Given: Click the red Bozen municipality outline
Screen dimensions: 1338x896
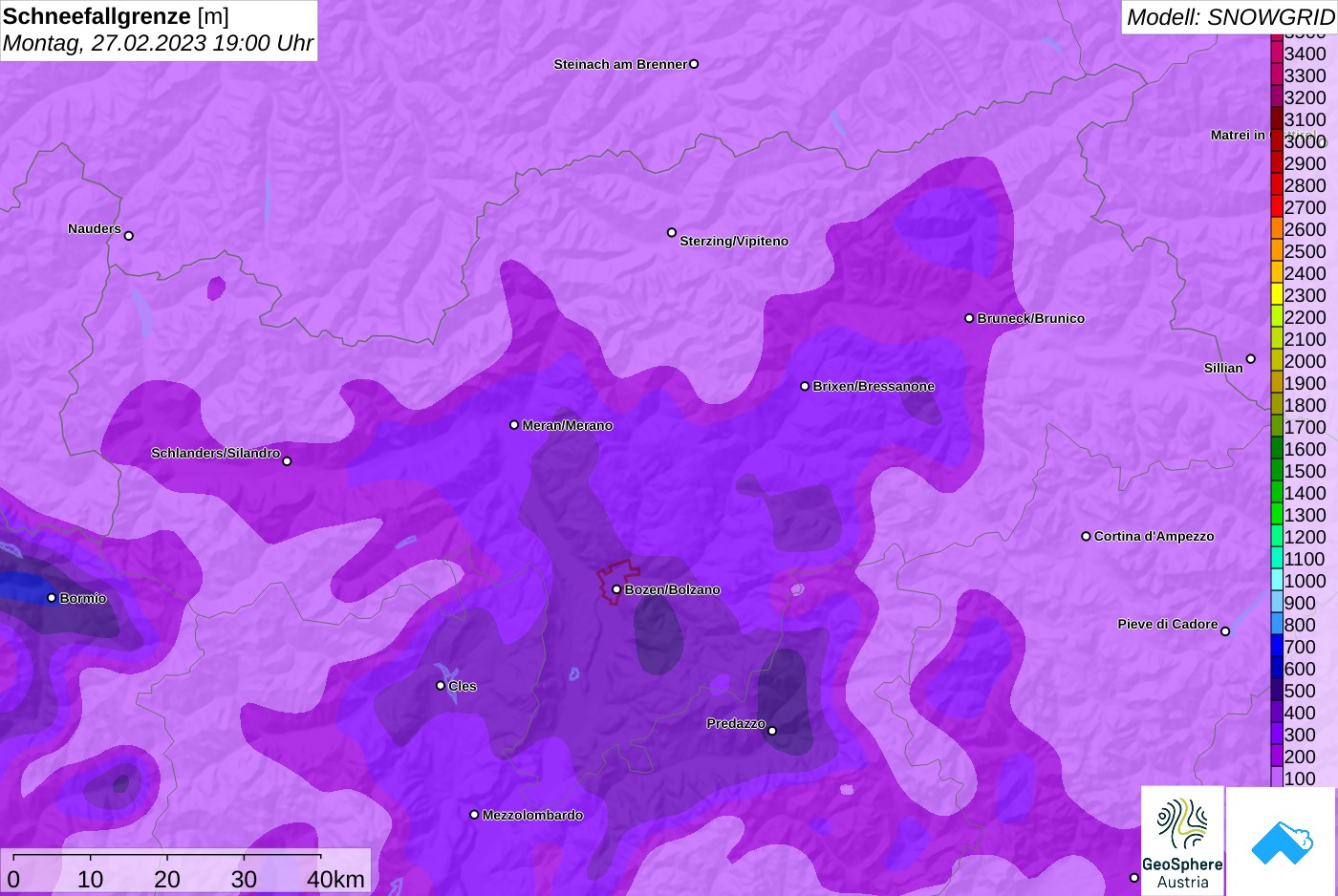Looking at the screenshot, I should pos(618,582).
